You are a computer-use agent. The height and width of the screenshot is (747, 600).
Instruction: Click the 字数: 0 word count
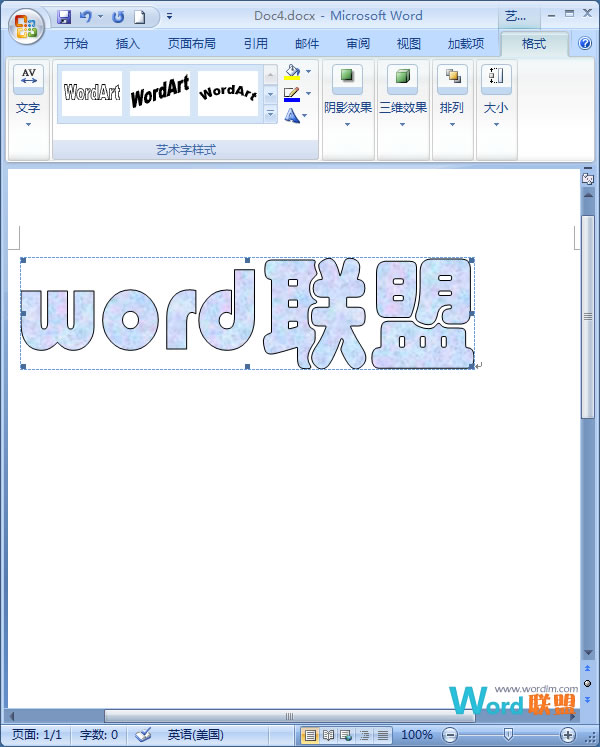tap(99, 735)
